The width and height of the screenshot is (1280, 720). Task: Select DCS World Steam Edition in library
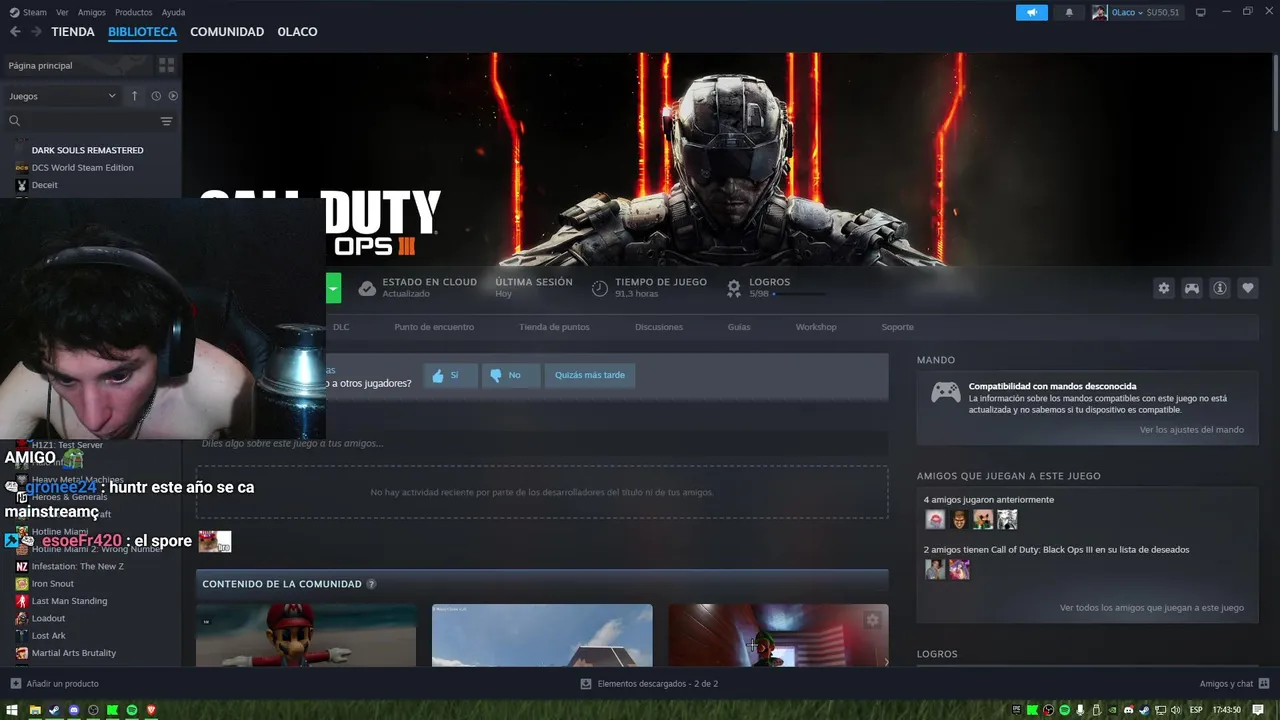pyautogui.click(x=82, y=168)
